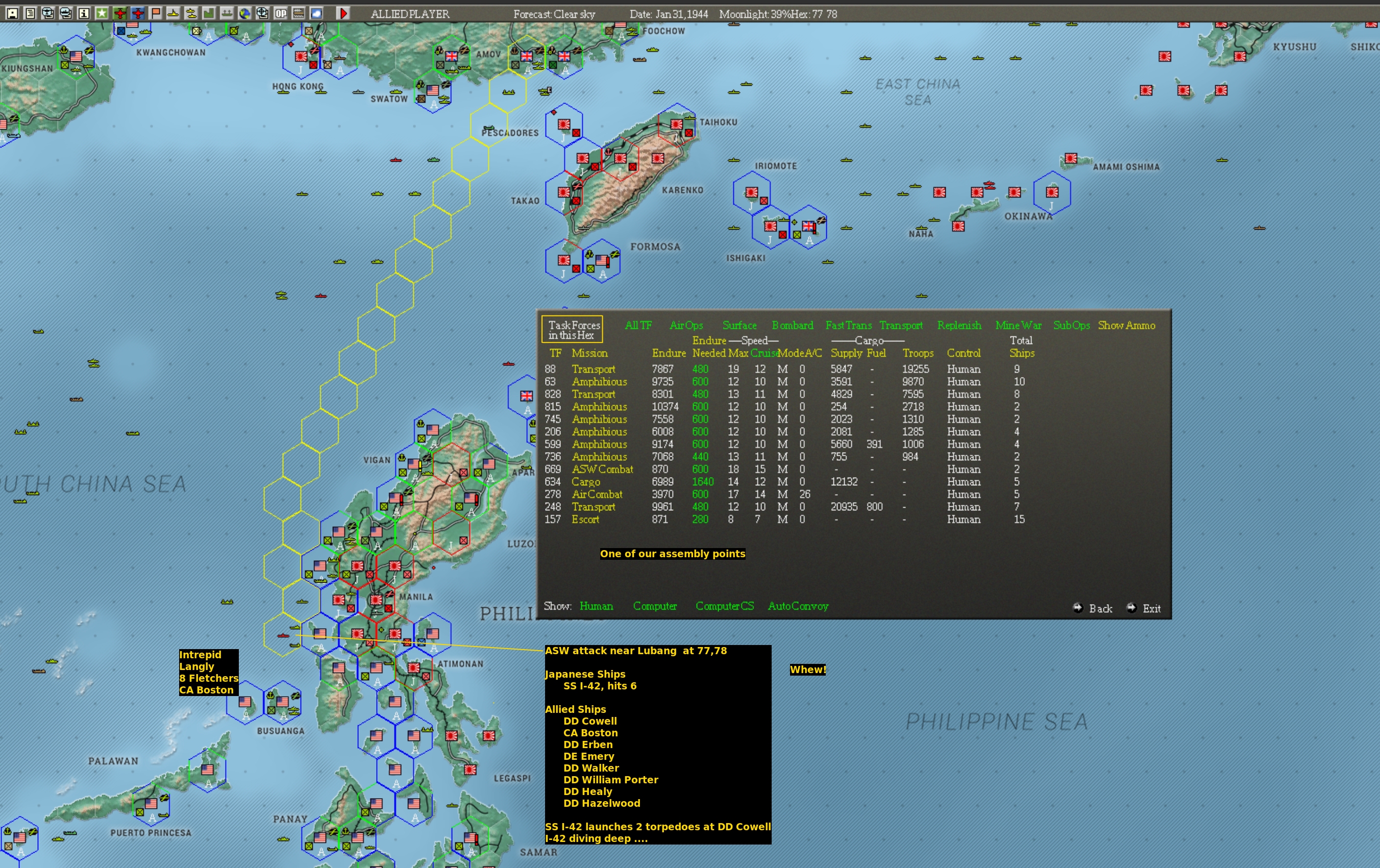Select TF 157 Escort row
The width and height of the screenshot is (1380, 868).
coord(585,519)
